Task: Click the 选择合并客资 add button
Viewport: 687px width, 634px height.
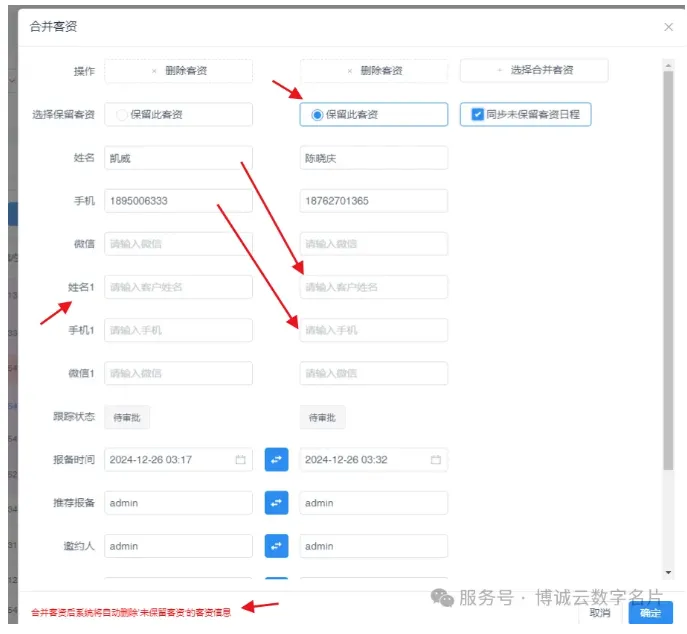Action: click(533, 71)
